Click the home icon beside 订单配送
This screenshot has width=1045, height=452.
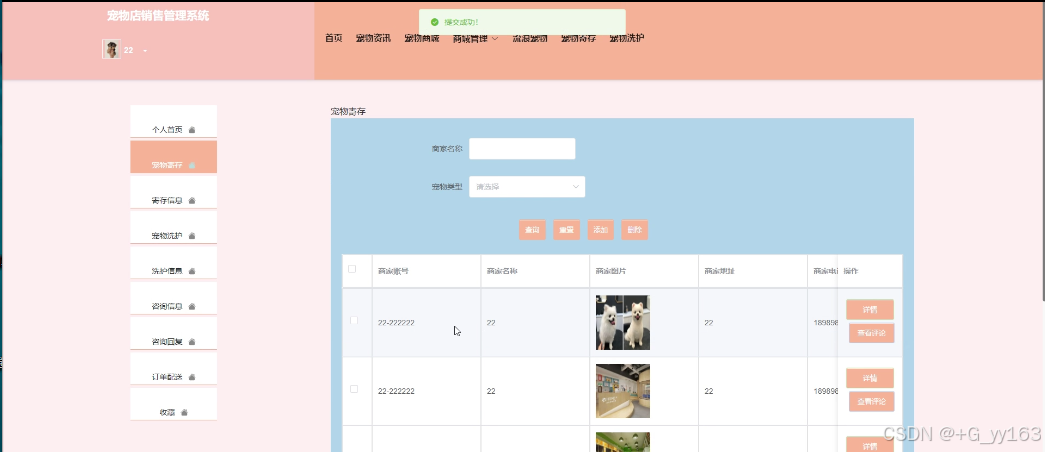[x=192, y=377]
